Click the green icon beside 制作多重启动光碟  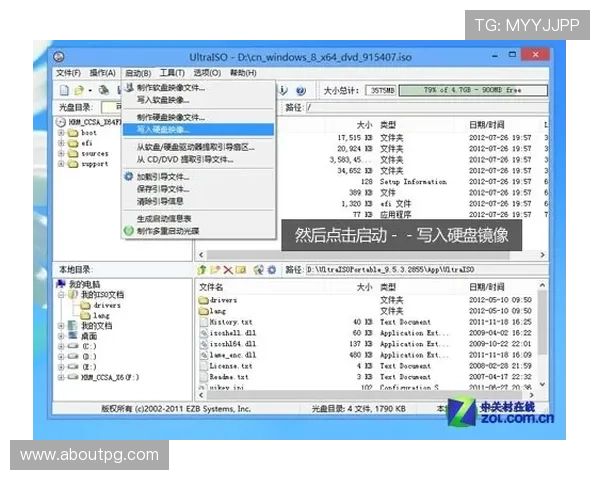pyautogui.click(x=129, y=230)
